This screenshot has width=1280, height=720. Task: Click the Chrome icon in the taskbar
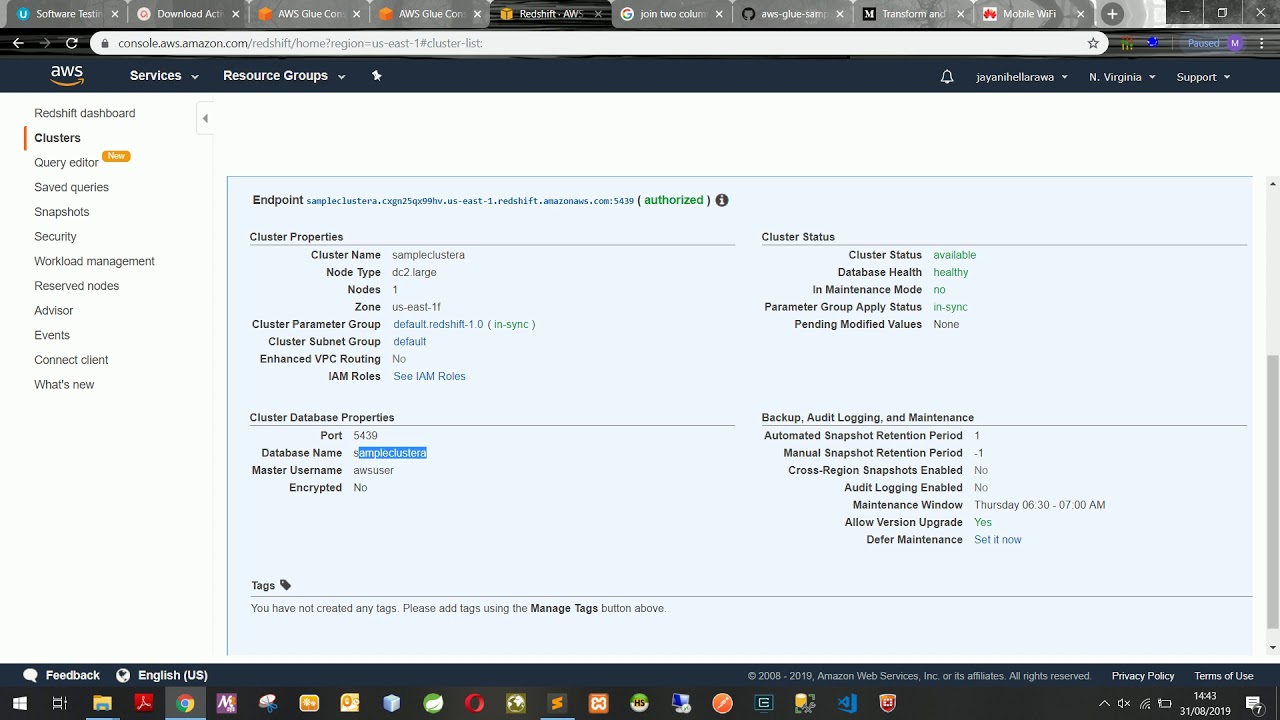point(185,703)
